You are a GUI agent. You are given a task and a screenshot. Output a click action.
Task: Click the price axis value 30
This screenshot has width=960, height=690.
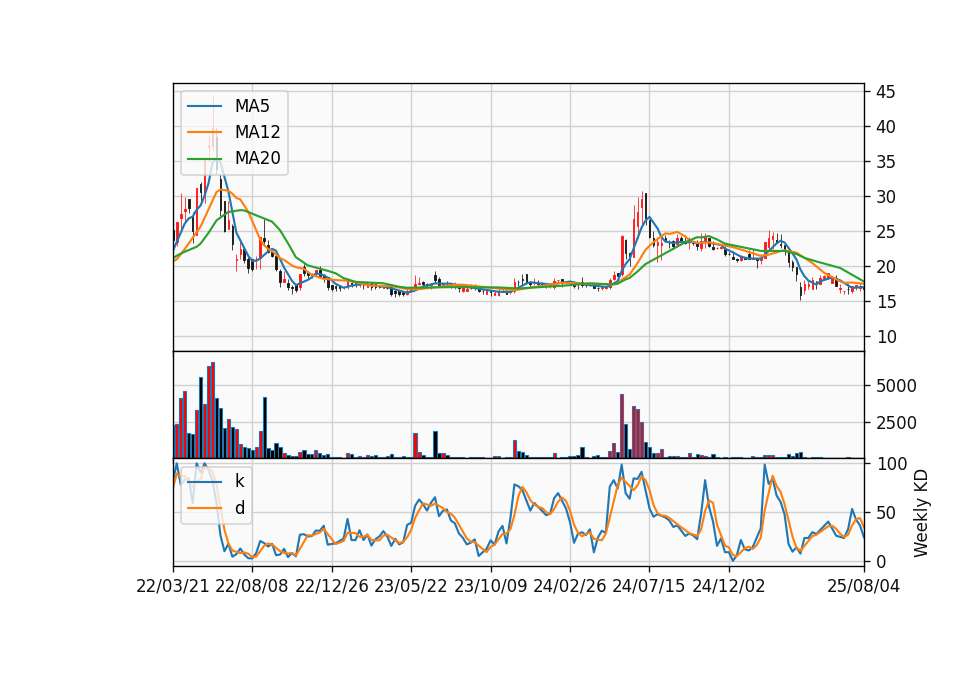(886, 197)
